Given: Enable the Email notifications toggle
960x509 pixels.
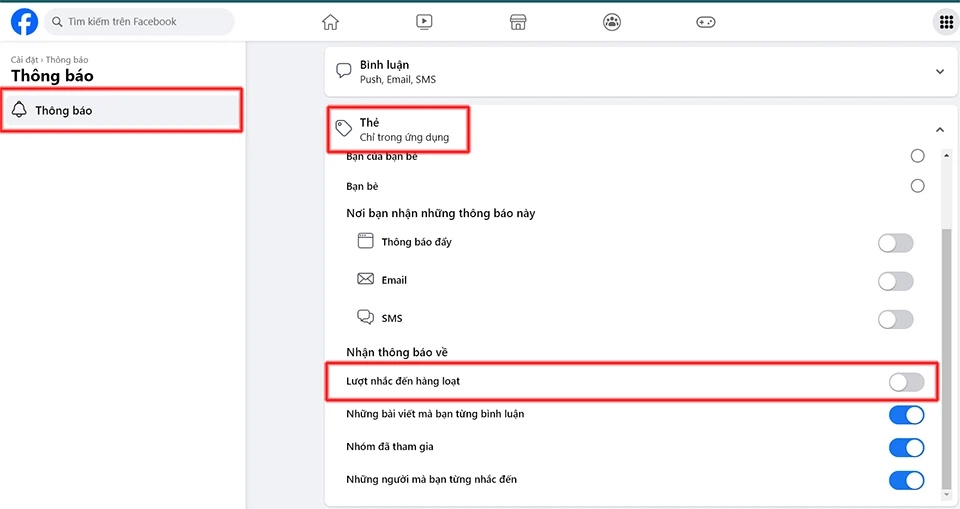Looking at the screenshot, I should (896, 281).
